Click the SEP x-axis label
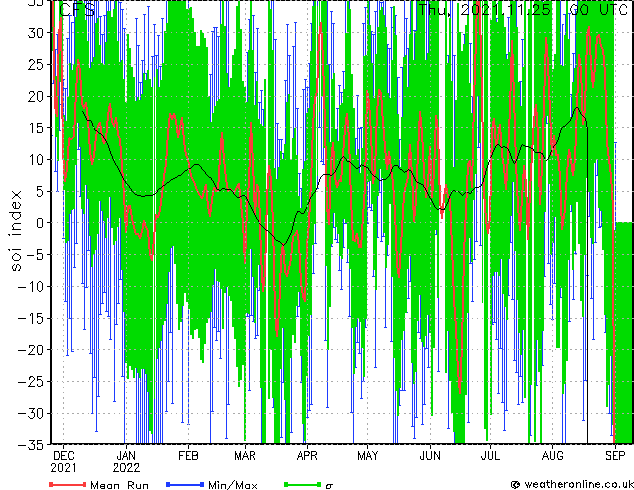 [x=615, y=456]
